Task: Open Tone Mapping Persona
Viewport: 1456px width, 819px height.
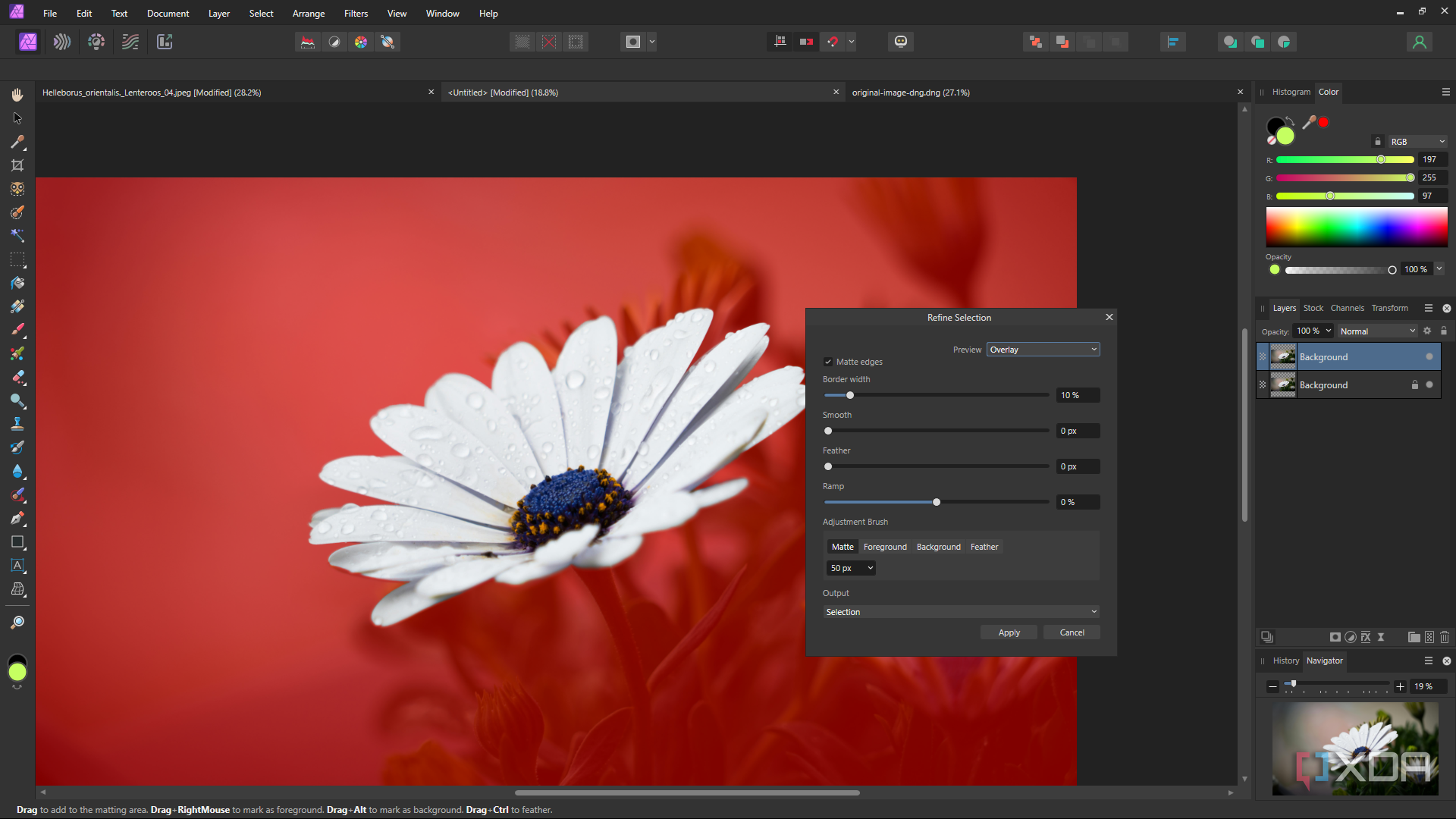Action: click(x=130, y=42)
